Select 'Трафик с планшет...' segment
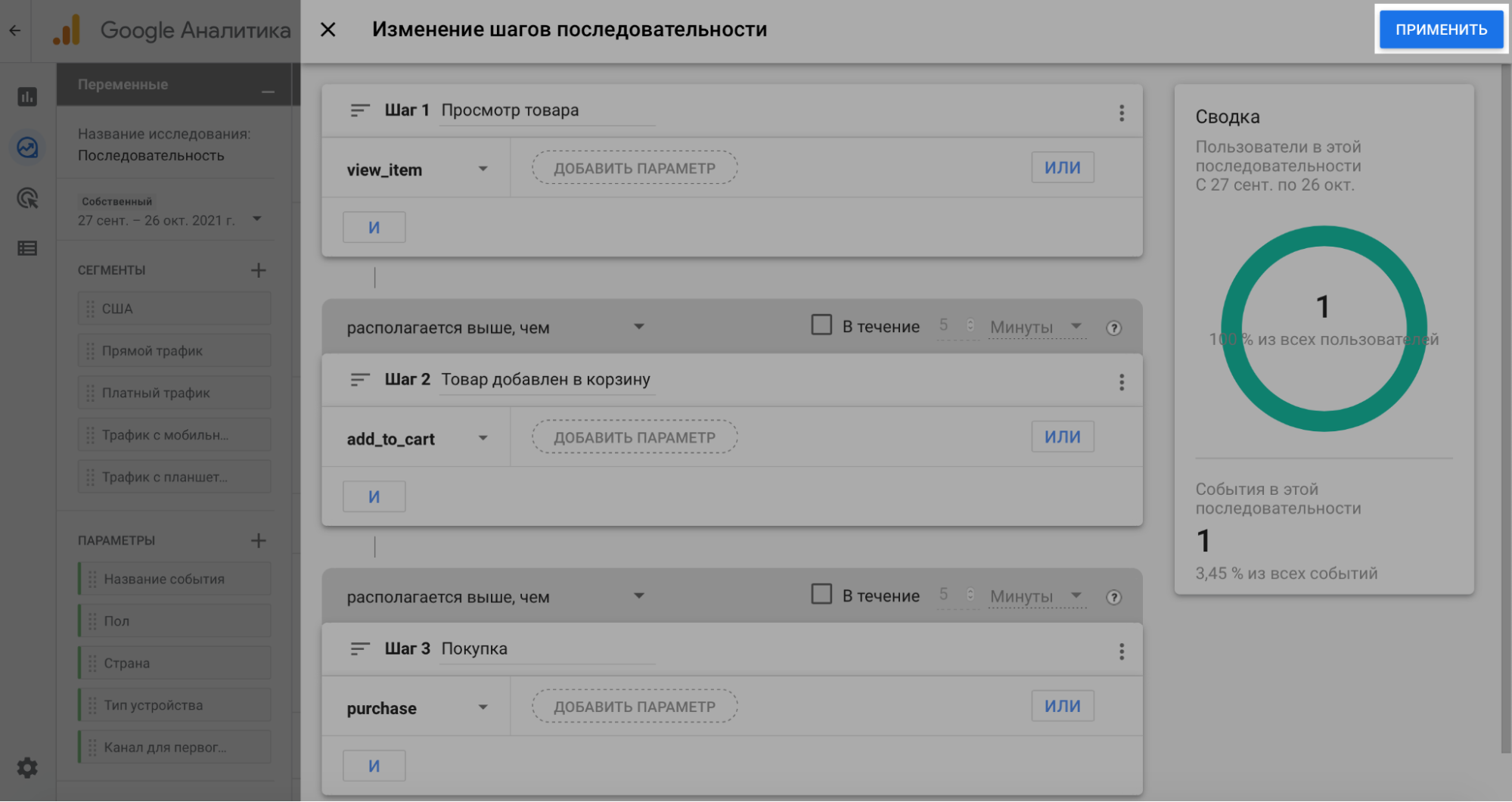 174,477
